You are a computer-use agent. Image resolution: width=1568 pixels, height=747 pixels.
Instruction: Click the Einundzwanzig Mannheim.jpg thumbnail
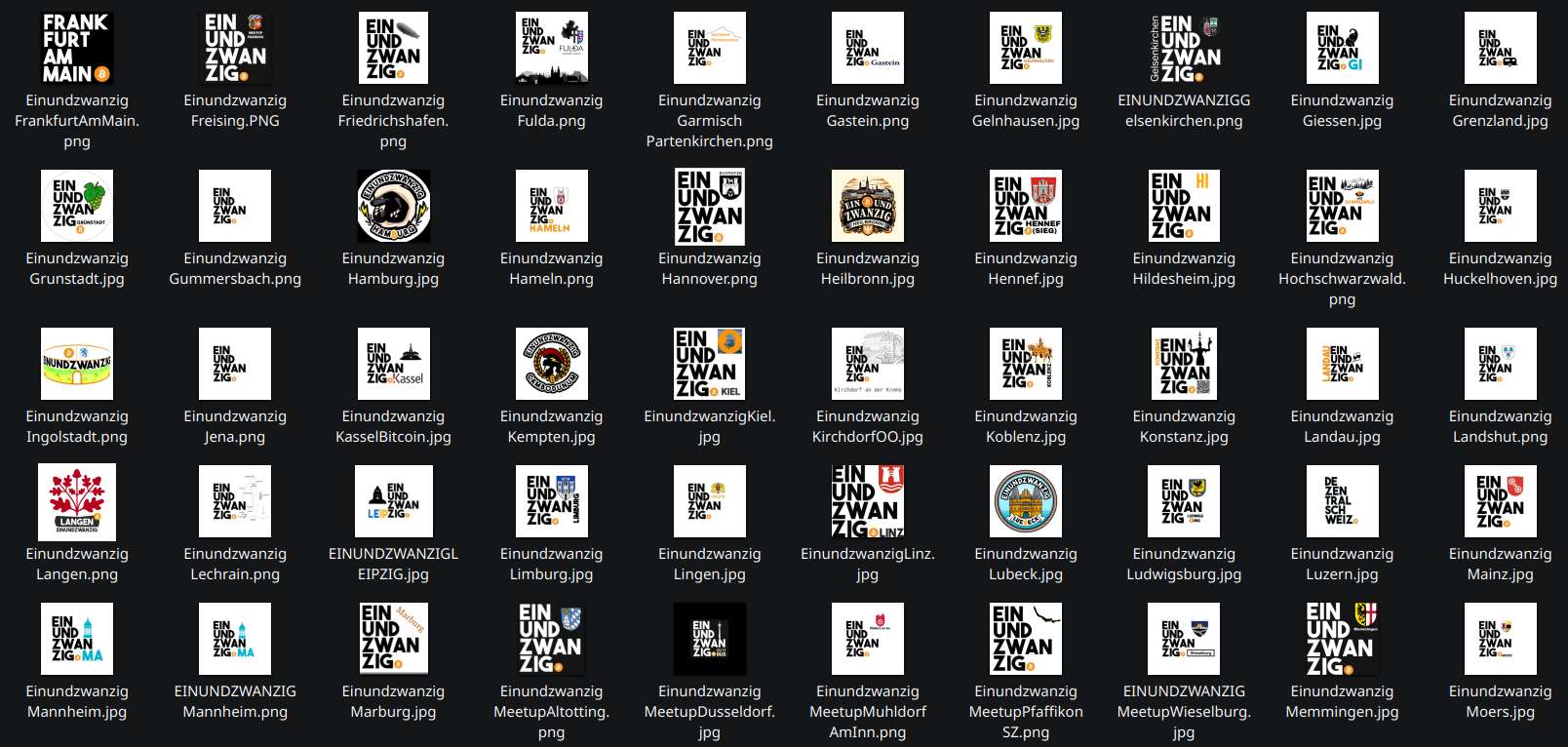click(77, 639)
